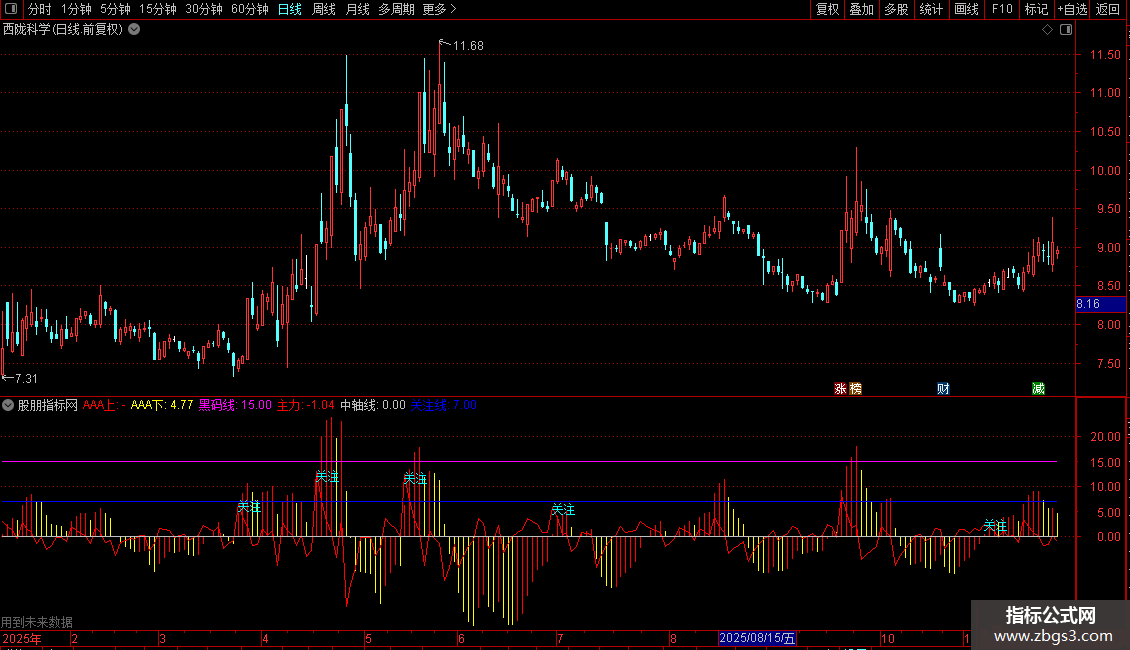Click the 减 shareholder reduction marker
Image resolution: width=1130 pixels, height=650 pixels.
1038,388
